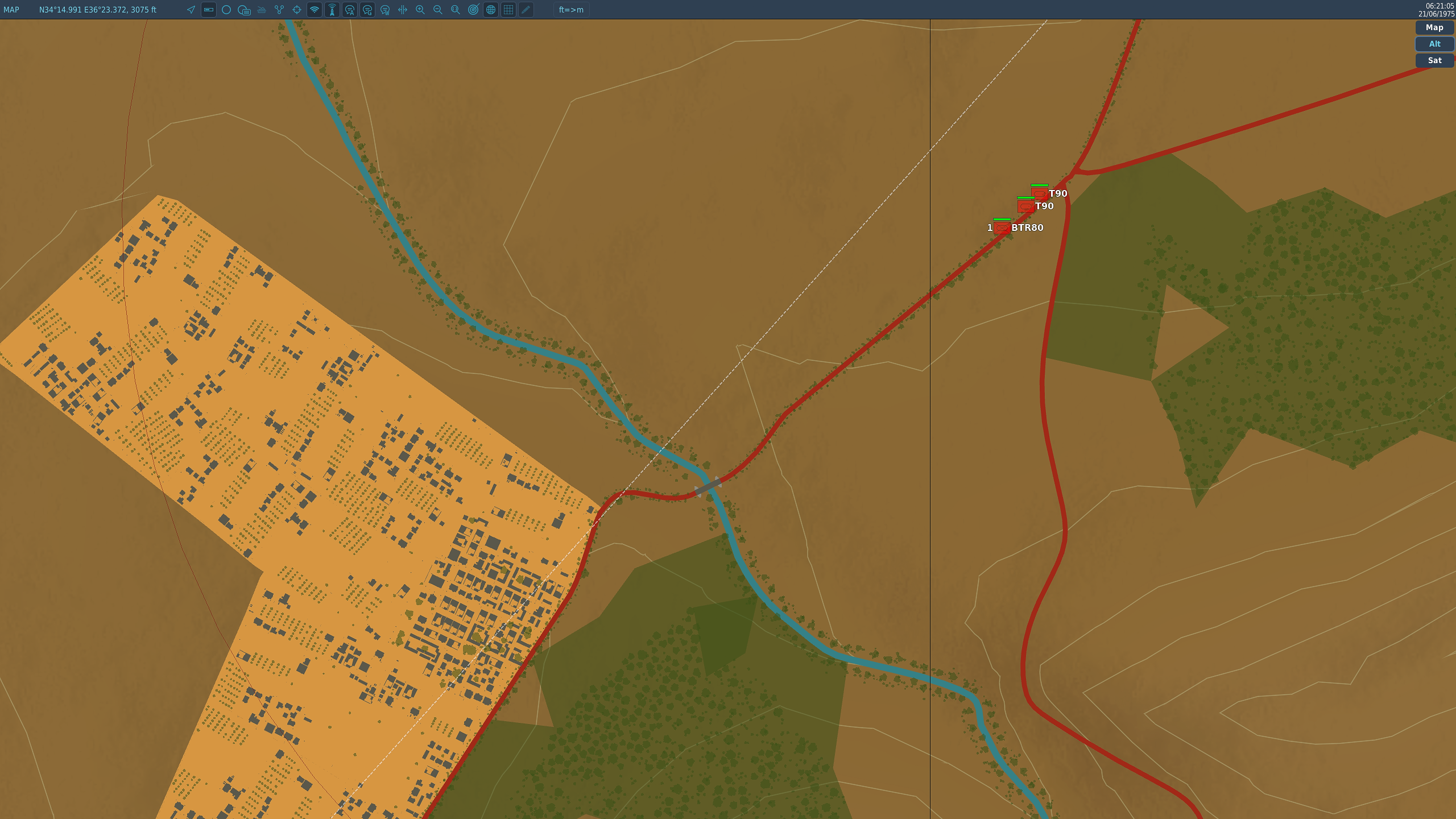Toggle the unit health bars icon
The width and height of the screenshot is (1456, 819).
click(x=209, y=10)
